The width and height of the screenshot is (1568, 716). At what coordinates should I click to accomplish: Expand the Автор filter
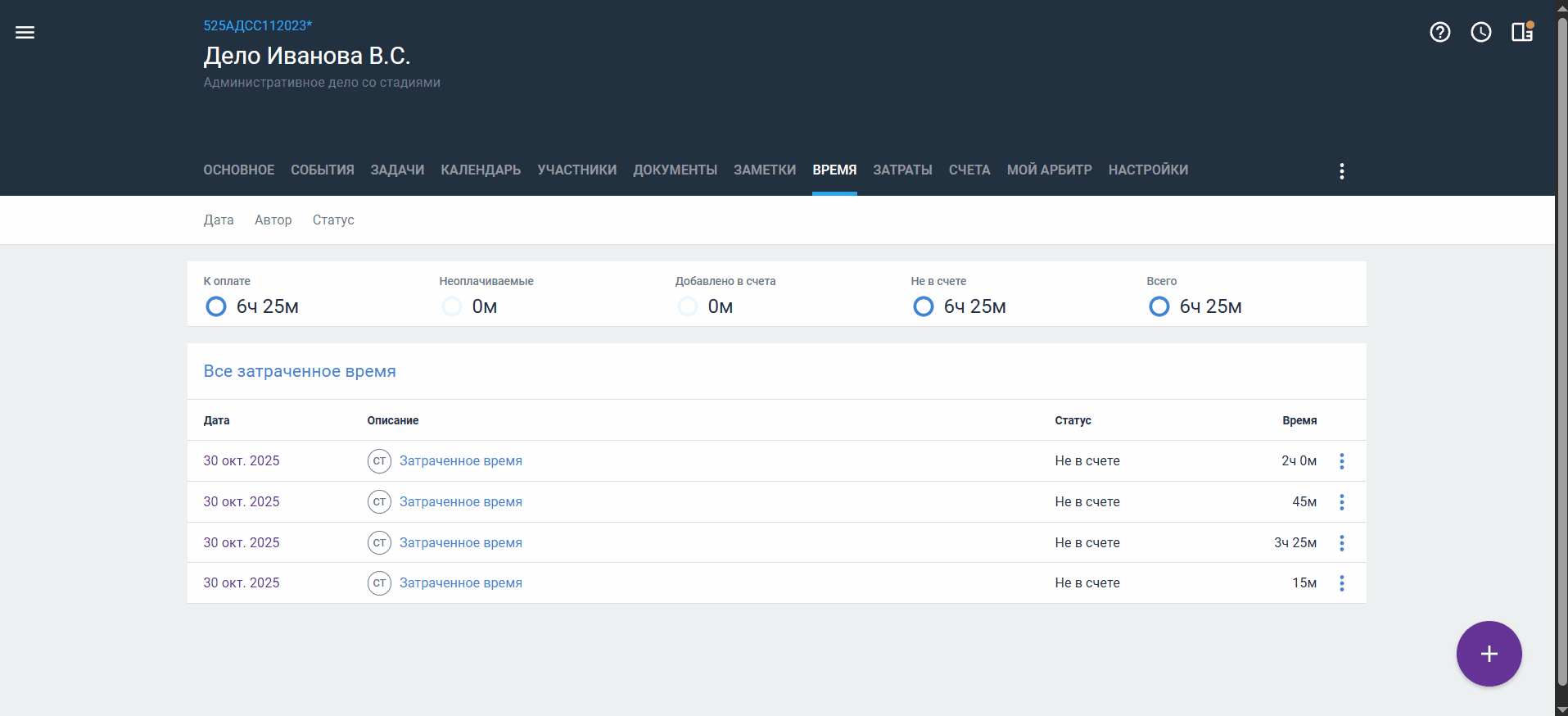point(273,220)
